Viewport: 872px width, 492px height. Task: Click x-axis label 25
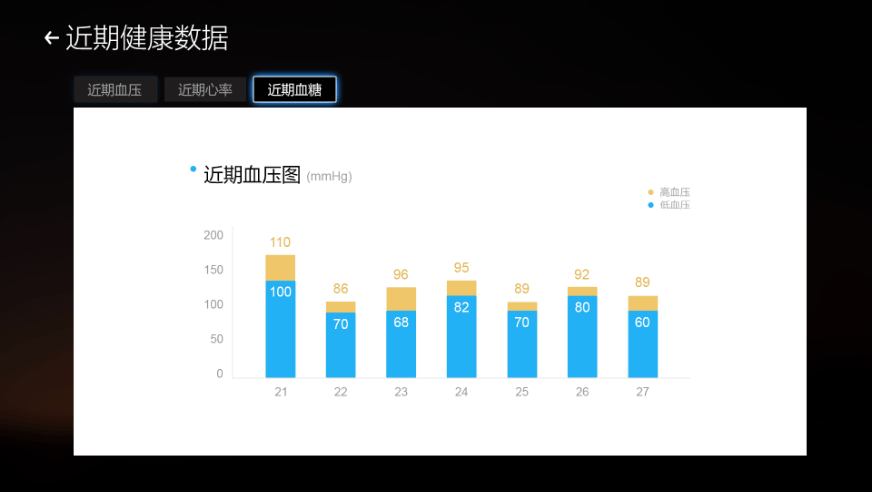point(522,392)
